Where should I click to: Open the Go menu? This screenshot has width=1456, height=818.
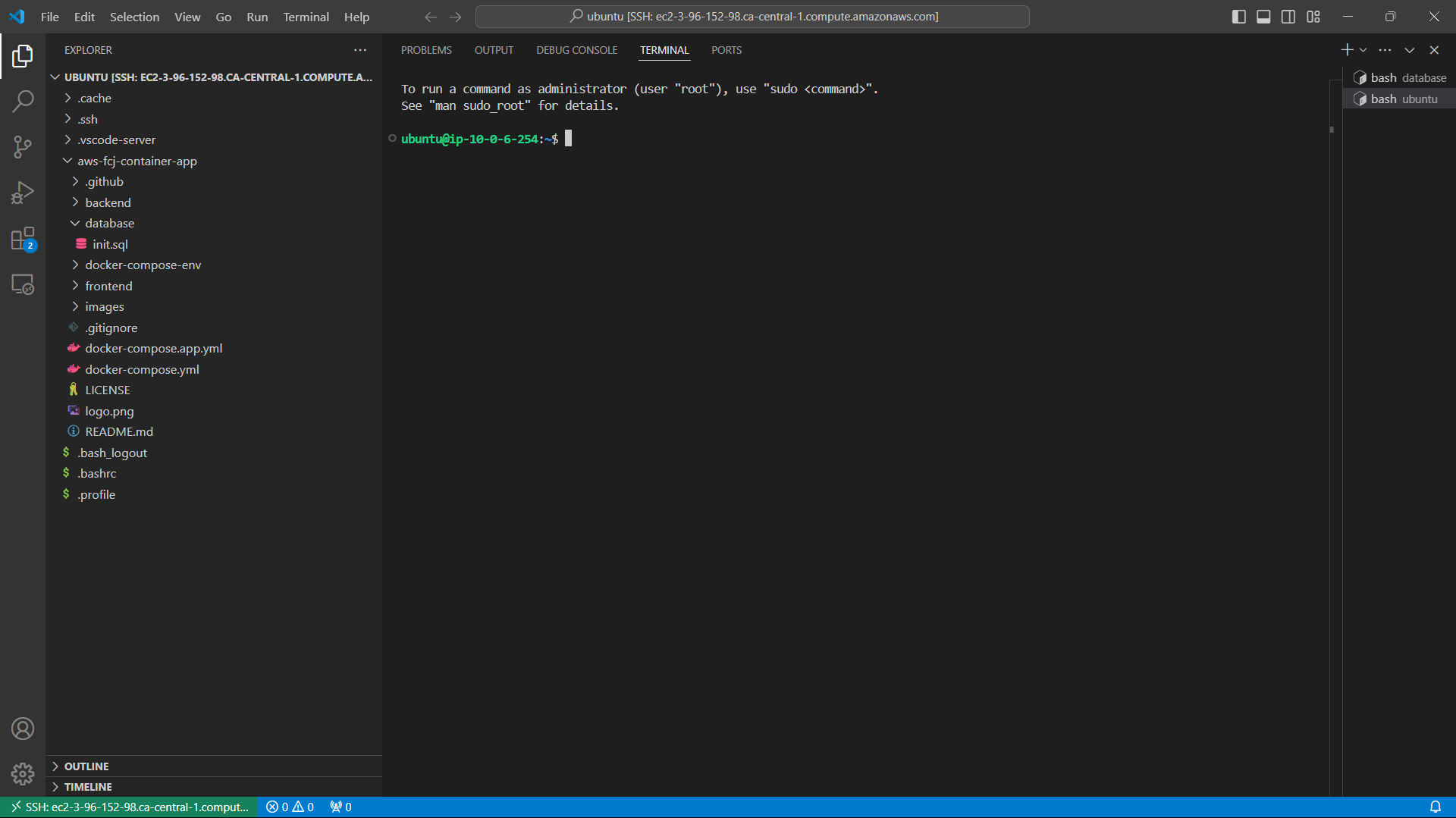click(x=223, y=17)
